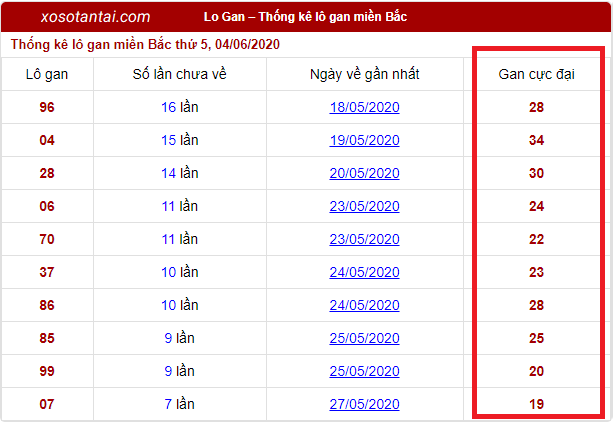Select lô gan number 04
614x425 pixels.
pyautogui.click(x=47, y=140)
